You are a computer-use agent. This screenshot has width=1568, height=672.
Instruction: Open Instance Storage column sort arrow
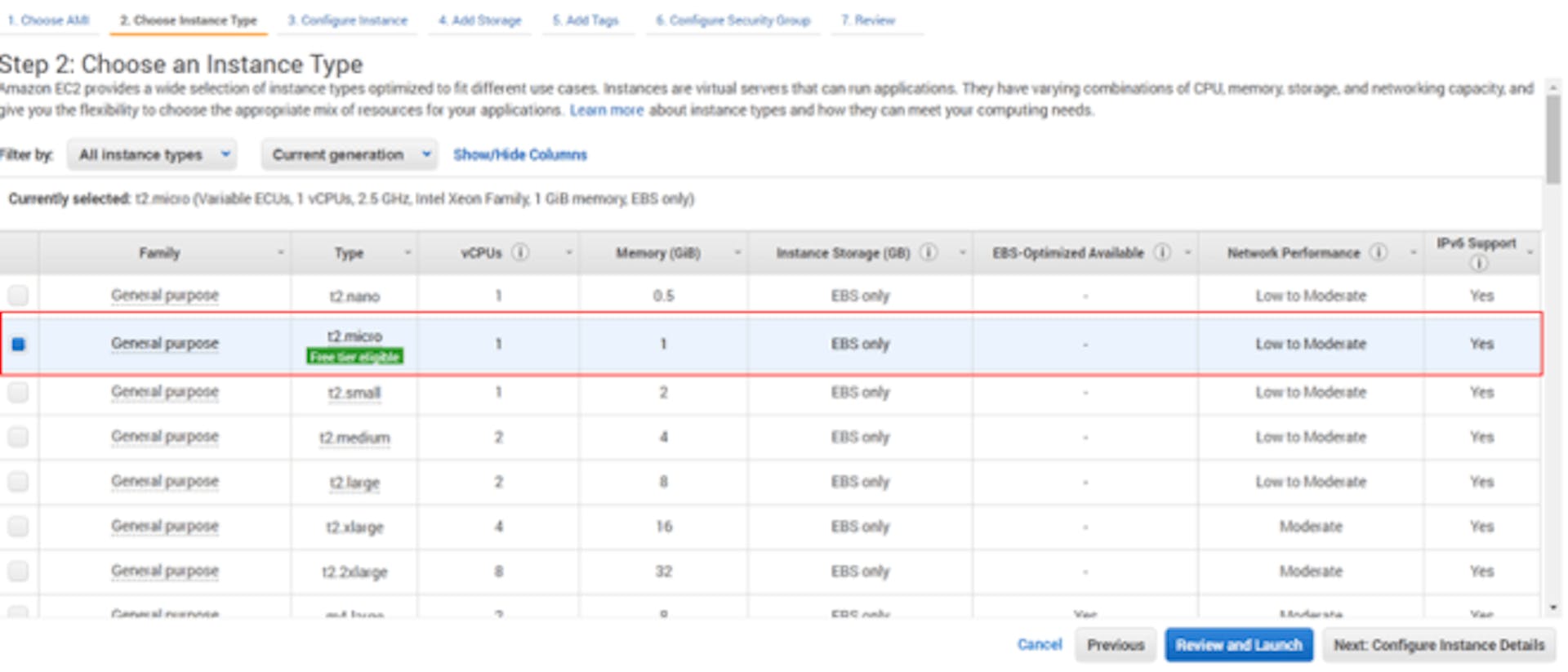click(962, 253)
